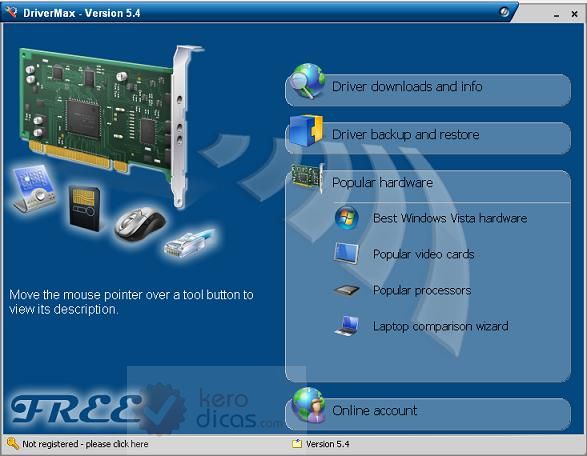Click the globe magnifier icon for driver downloads
This screenshot has width=587, height=456.
pos(307,81)
